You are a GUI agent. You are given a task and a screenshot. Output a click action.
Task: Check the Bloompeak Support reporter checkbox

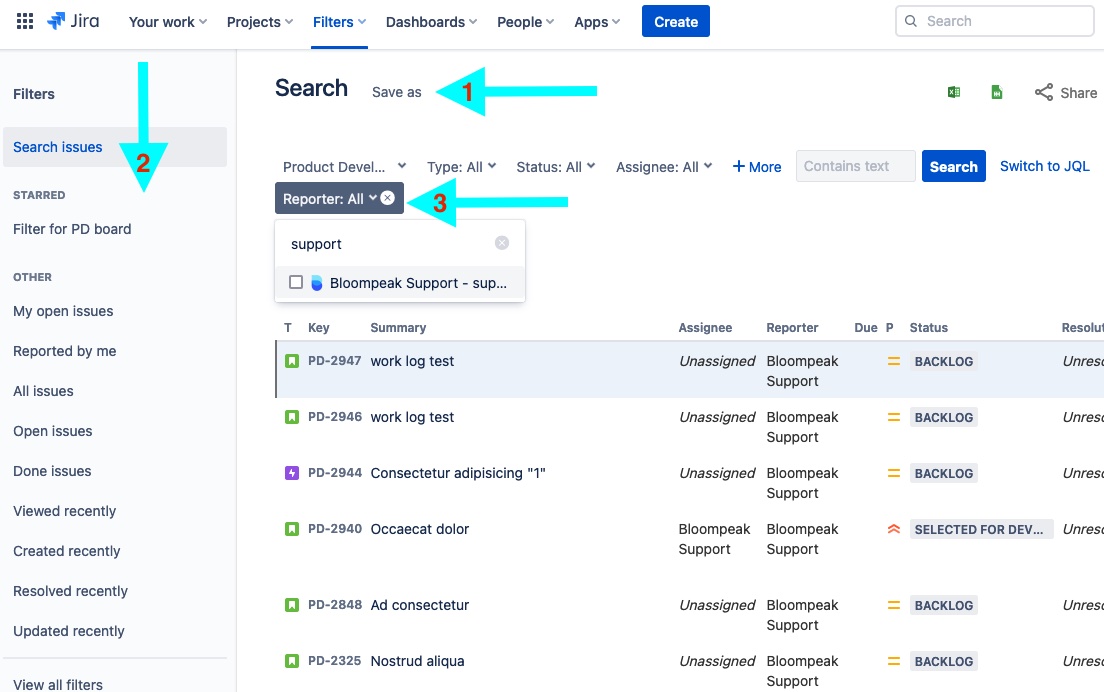(296, 282)
